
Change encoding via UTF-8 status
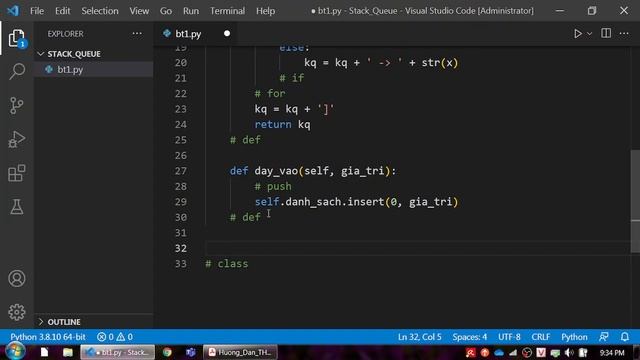(x=509, y=337)
